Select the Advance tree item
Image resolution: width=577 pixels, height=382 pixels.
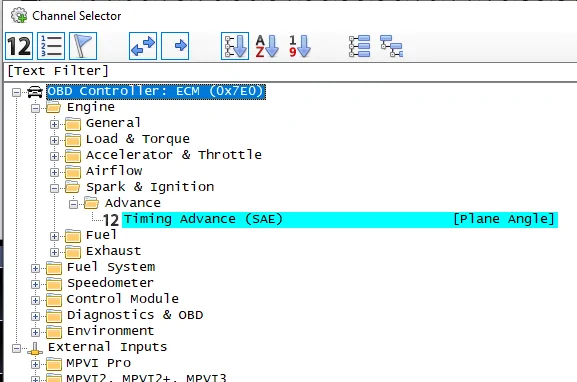(x=133, y=203)
